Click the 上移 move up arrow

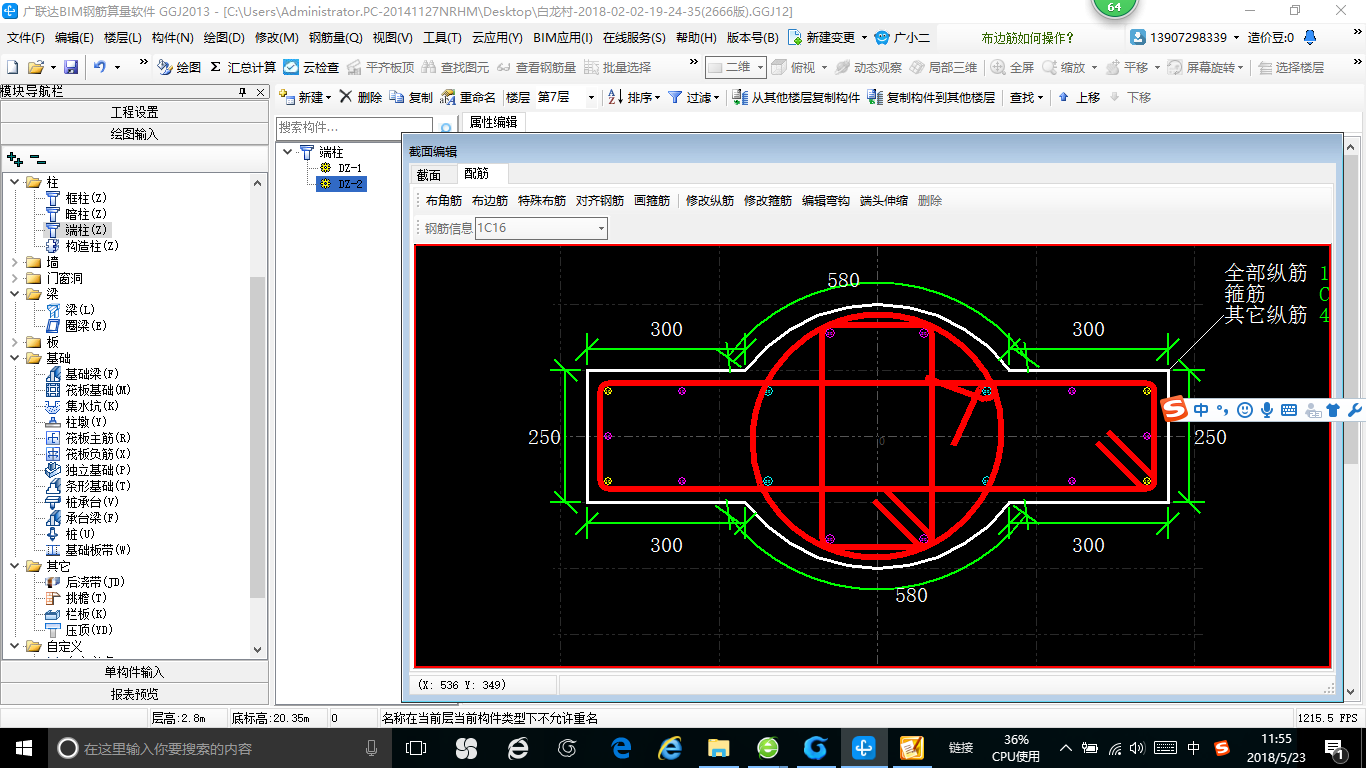pyautogui.click(x=1079, y=97)
